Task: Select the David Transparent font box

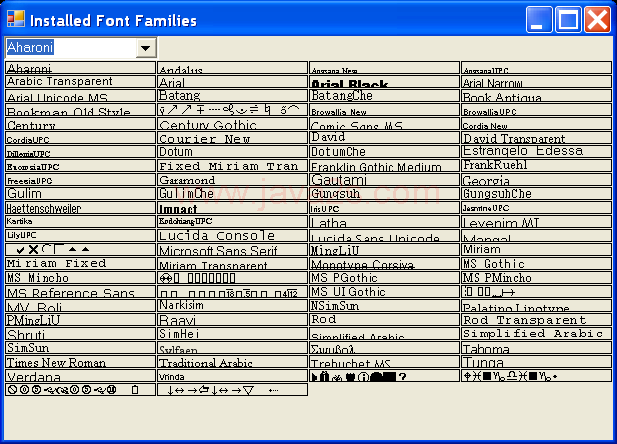Action: [537, 138]
